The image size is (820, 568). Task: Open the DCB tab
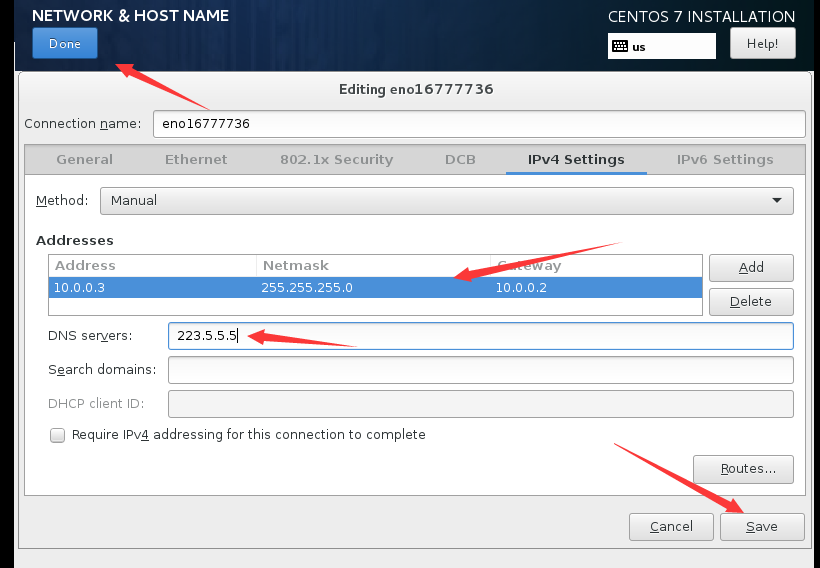460,160
